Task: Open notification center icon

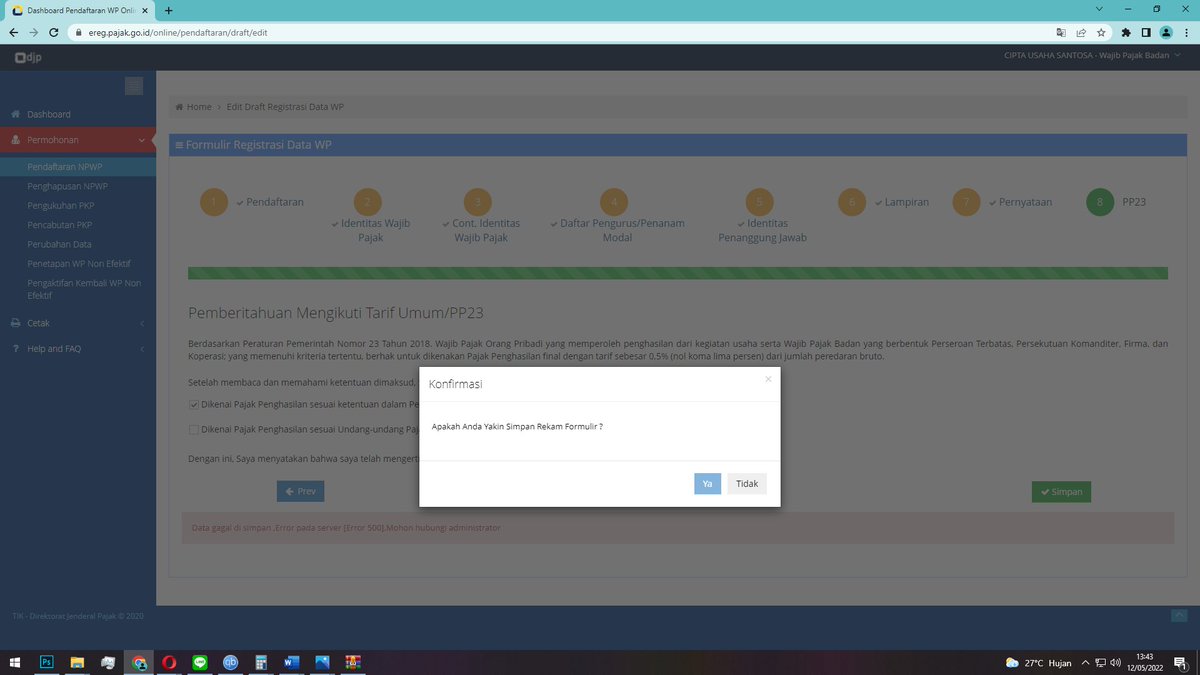Action: [1180, 663]
